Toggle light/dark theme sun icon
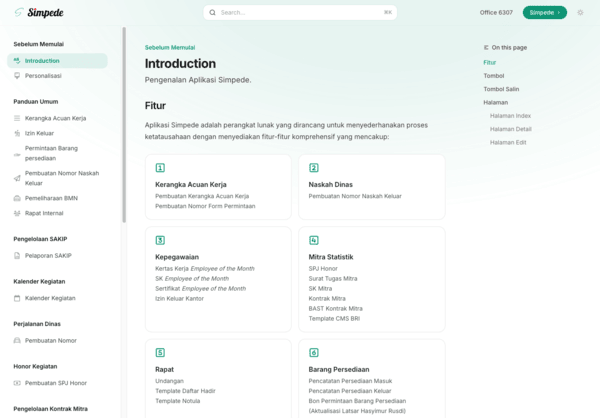 (580, 13)
